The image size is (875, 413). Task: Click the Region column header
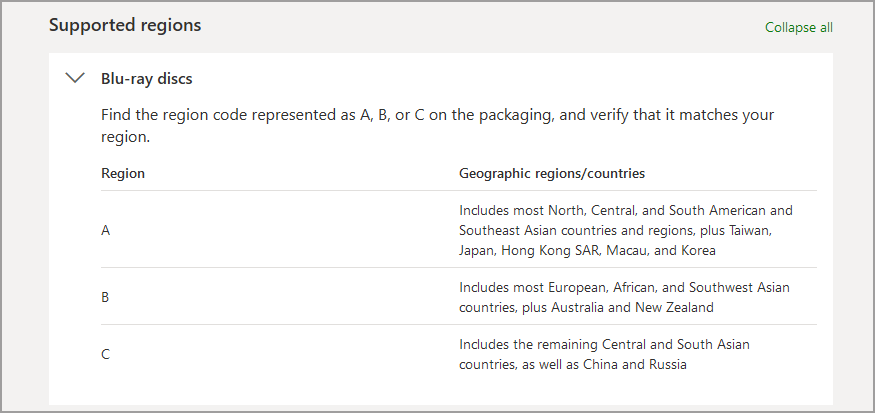123,173
